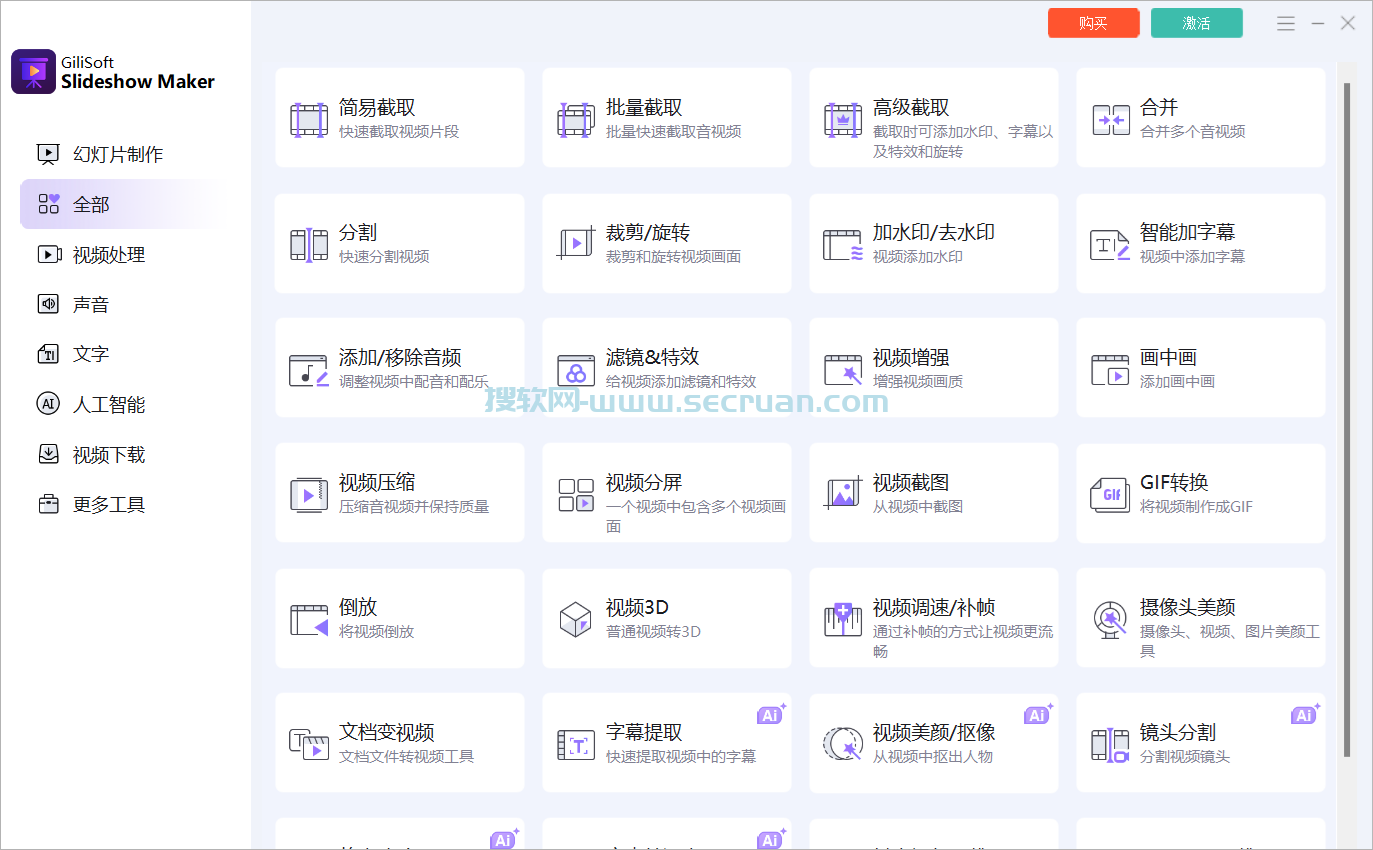
Task: Click the 高级截取 crown icon
Action: click(842, 120)
